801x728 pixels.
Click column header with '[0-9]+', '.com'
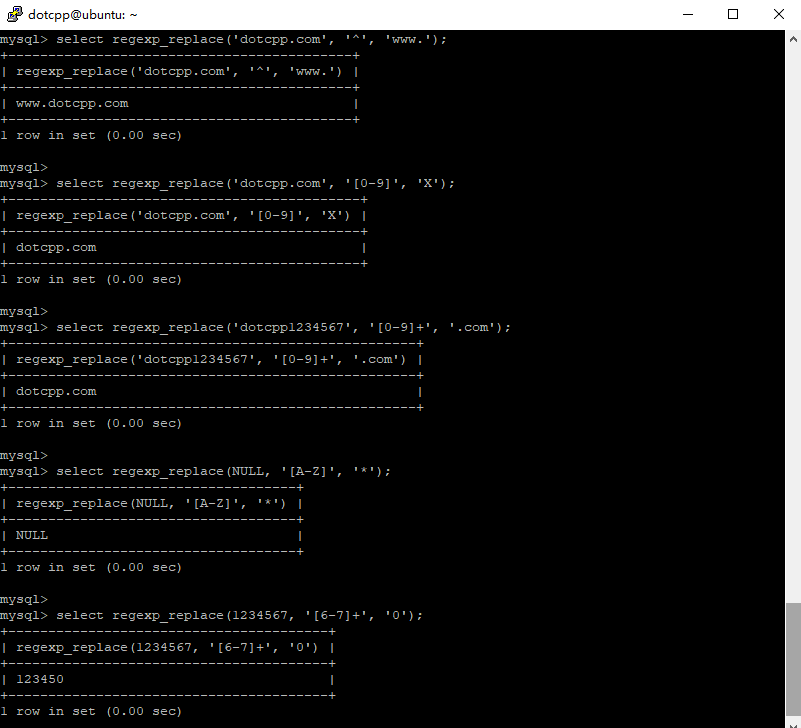(211, 360)
